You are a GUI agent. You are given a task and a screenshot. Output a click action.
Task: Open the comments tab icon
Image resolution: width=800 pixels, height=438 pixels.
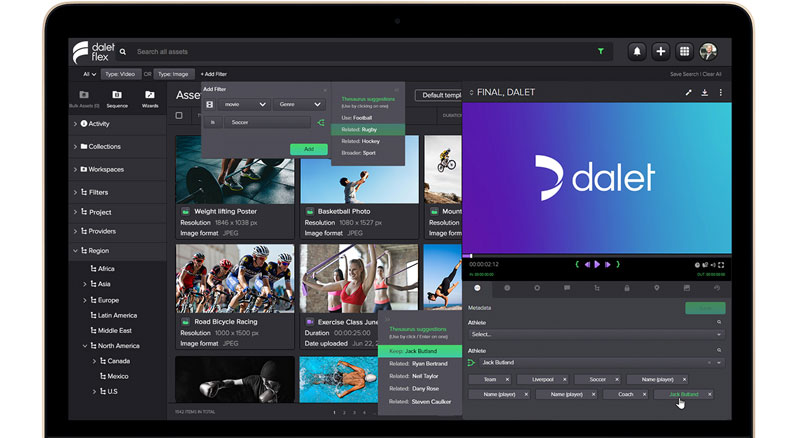(567, 288)
